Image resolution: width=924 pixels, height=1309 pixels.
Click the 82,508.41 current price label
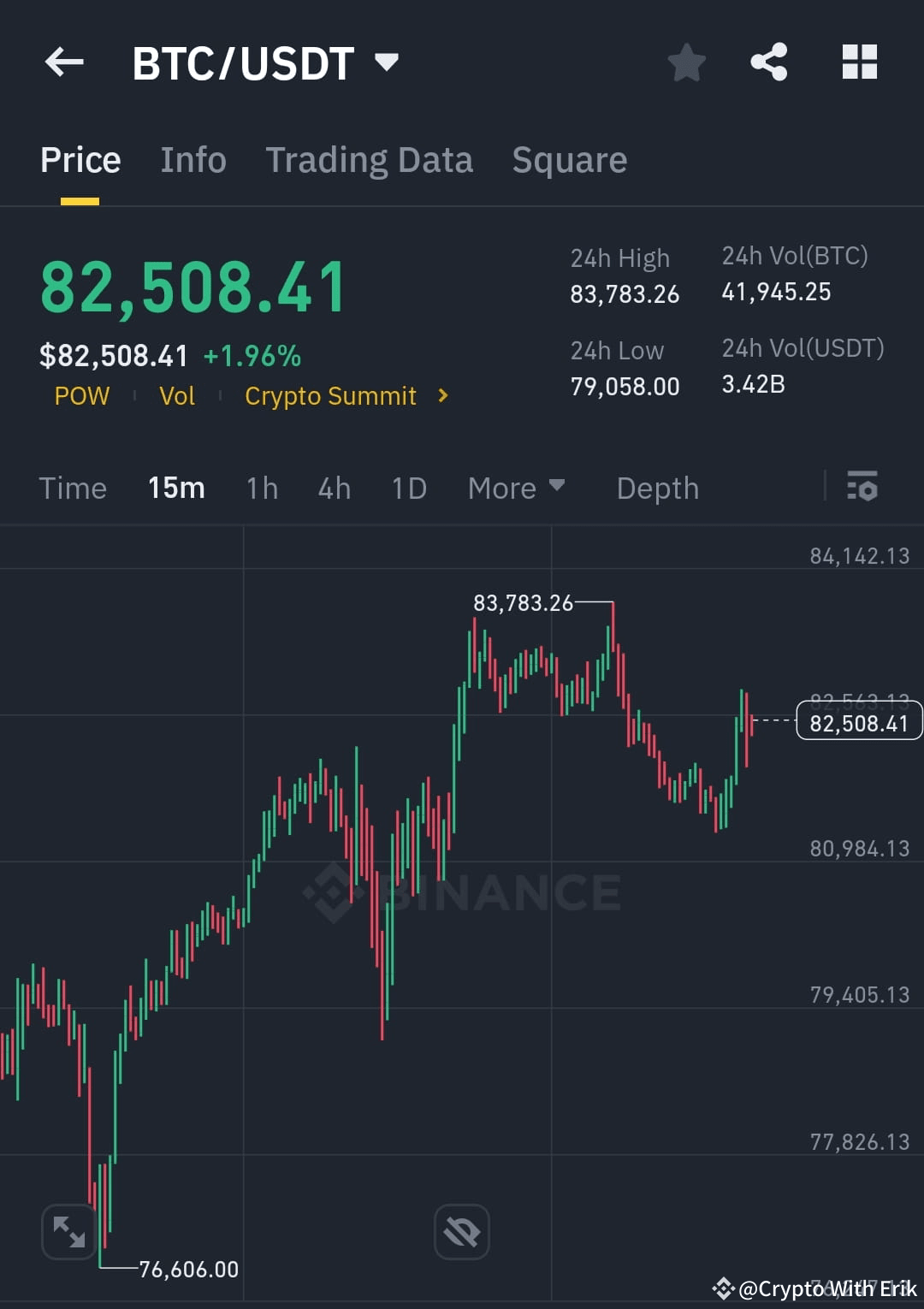pyautogui.click(x=858, y=722)
